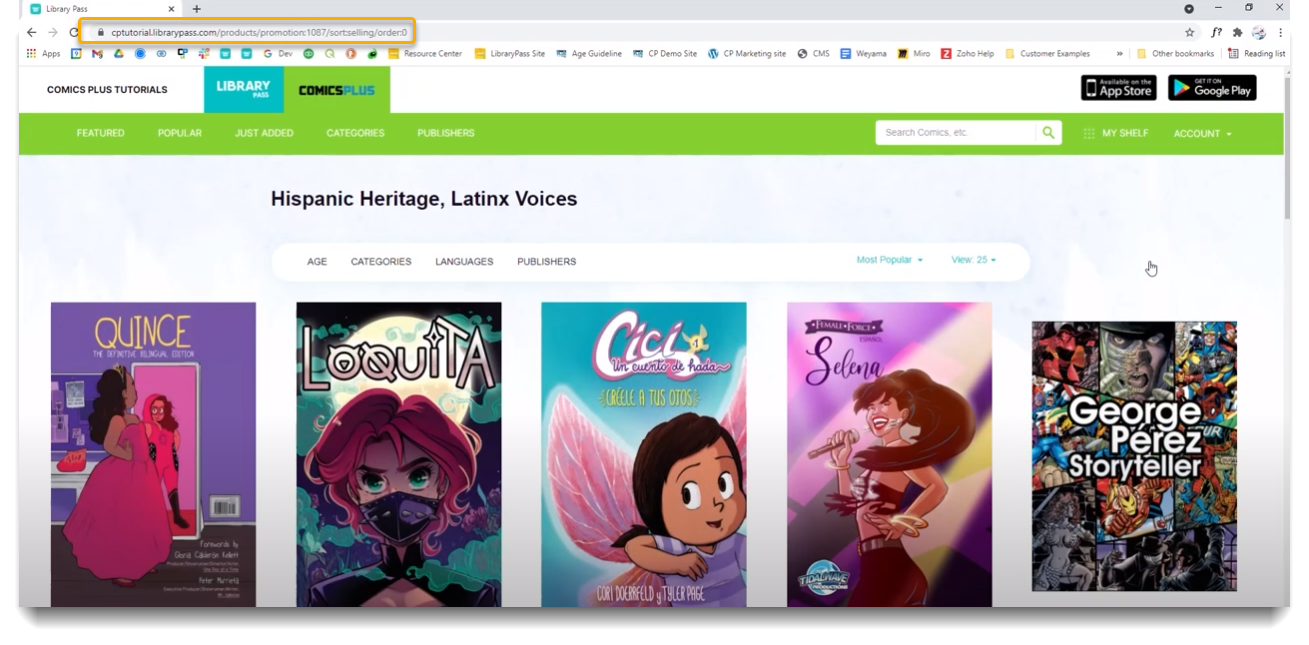Viewport: 1309px width, 645px height.
Task: Open the Google Play download badge
Action: tap(1212, 88)
